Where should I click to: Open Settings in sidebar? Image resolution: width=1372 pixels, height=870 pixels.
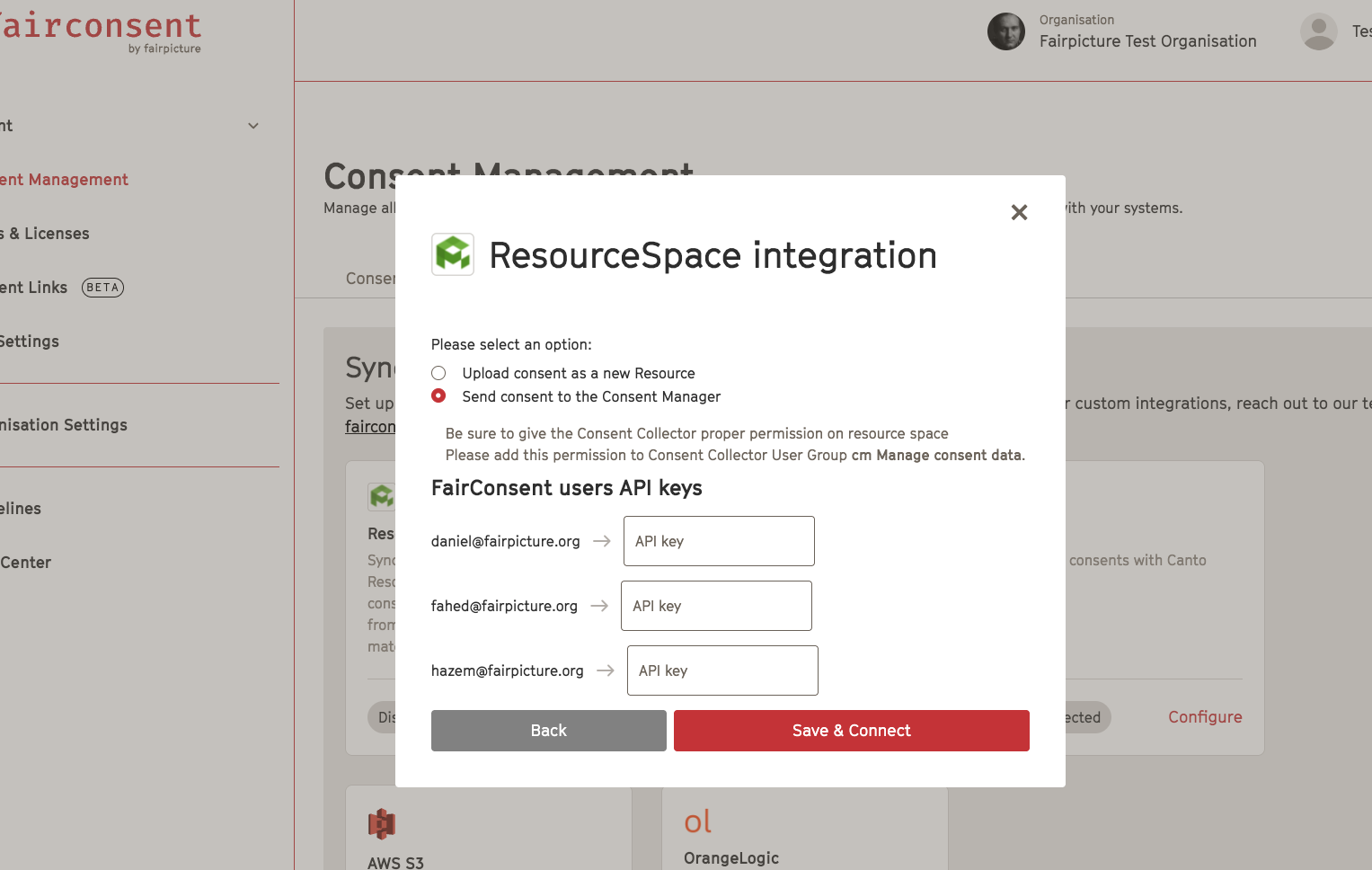point(30,342)
